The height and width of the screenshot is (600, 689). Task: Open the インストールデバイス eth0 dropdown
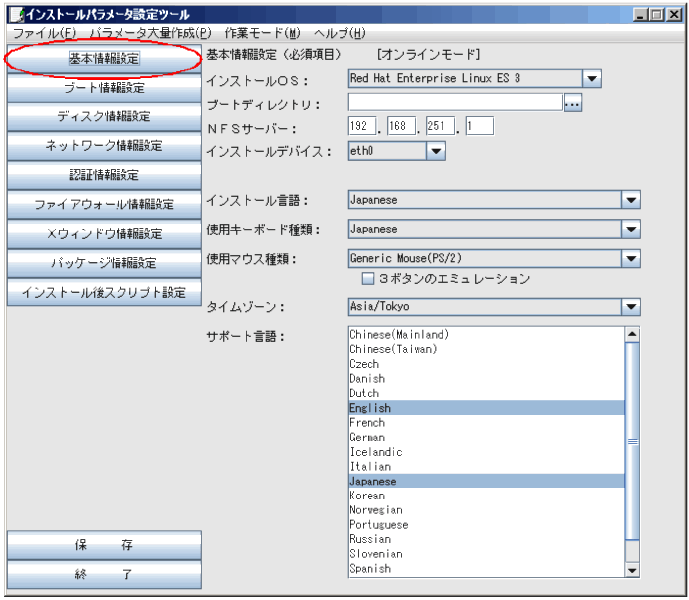tap(435, 151)
